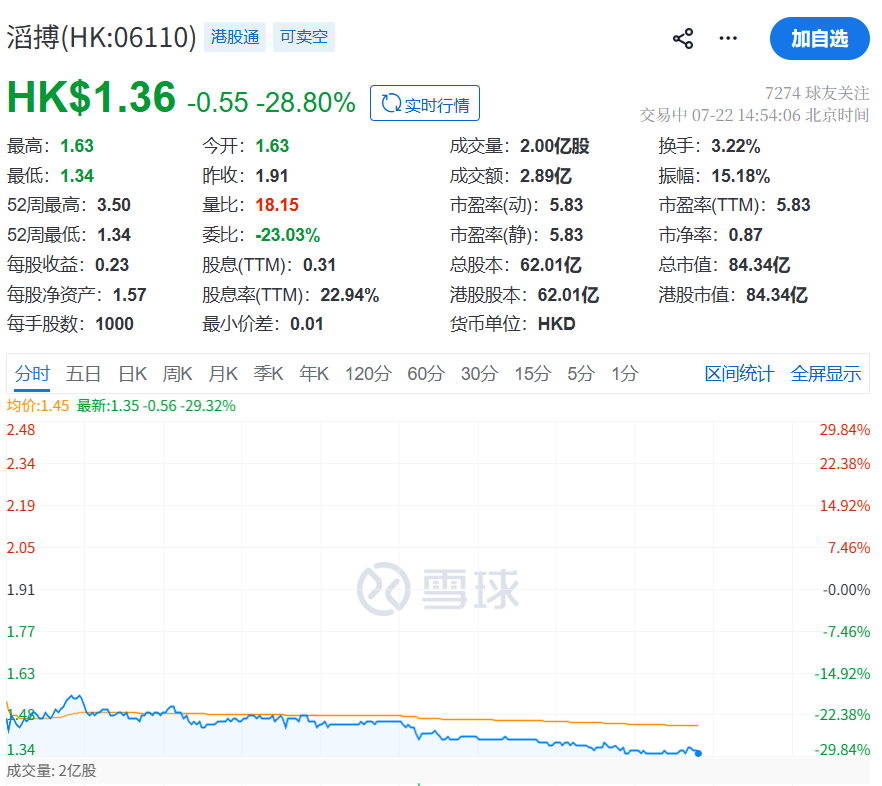Click the 实时行情 refresh button
Viewport: 882px width, 786px height.
coord(425,104)
